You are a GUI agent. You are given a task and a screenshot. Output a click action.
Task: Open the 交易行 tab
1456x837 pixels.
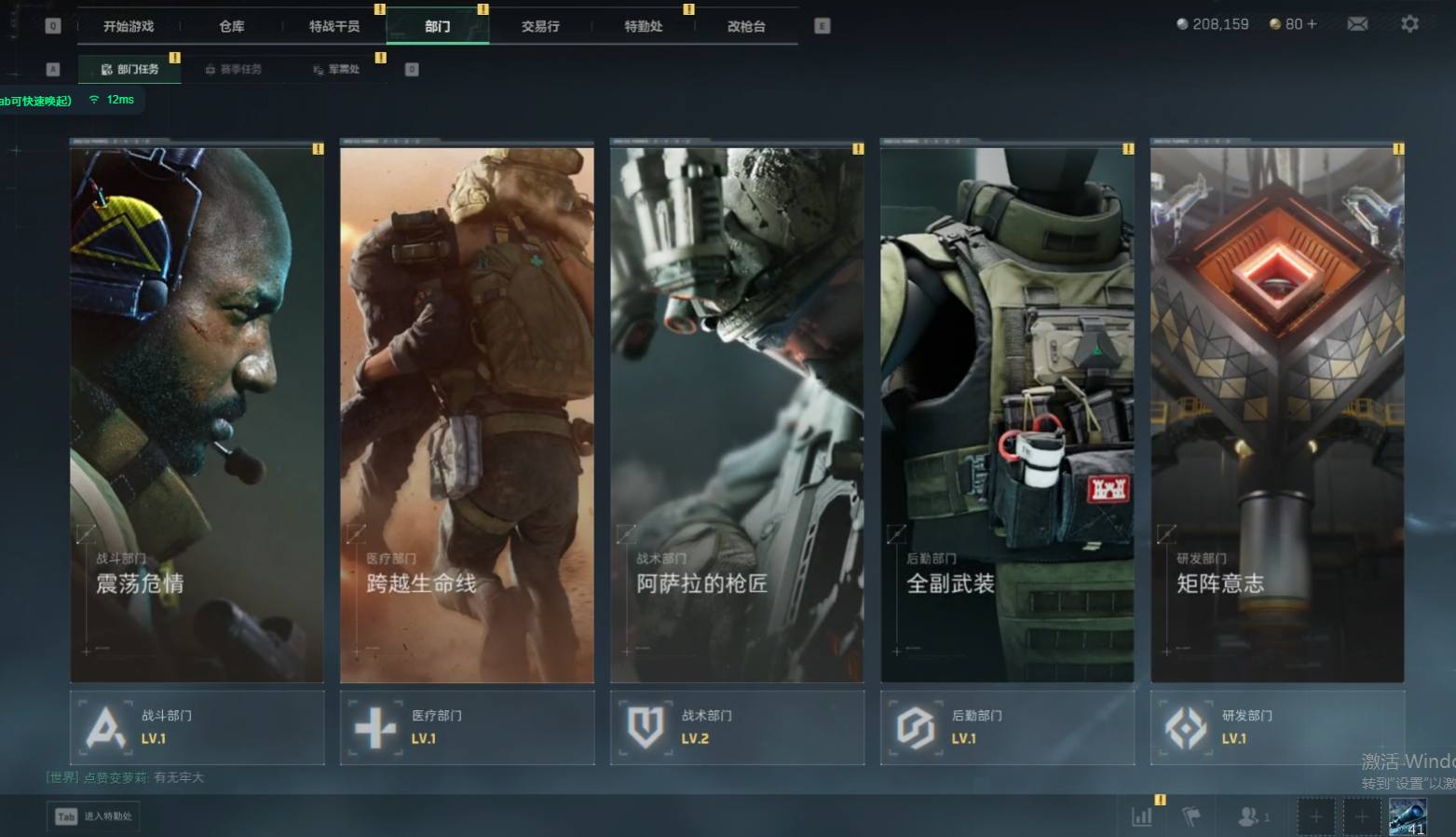(540, 26)
